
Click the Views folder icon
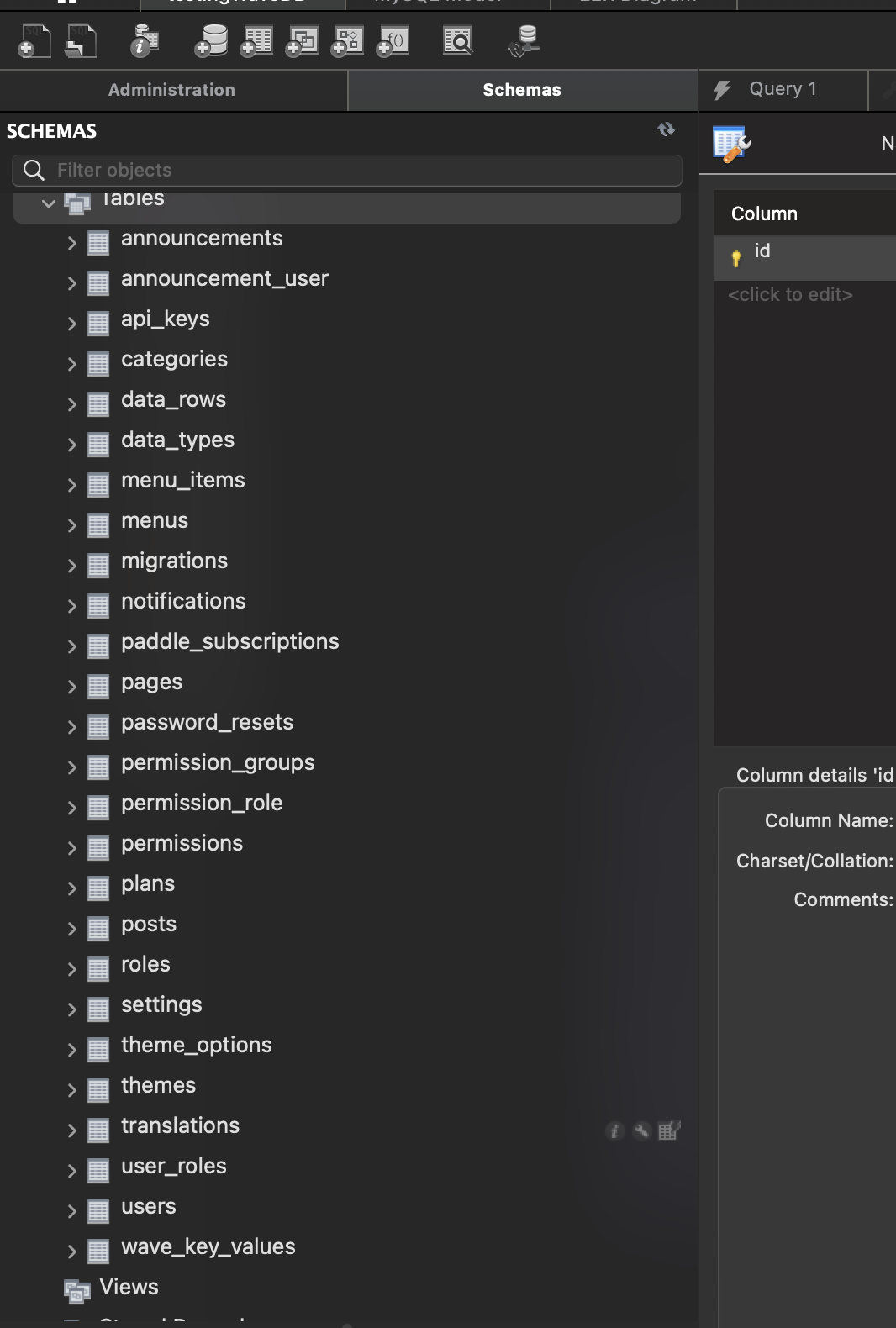pyautogui.click(x=77, y=1290)
